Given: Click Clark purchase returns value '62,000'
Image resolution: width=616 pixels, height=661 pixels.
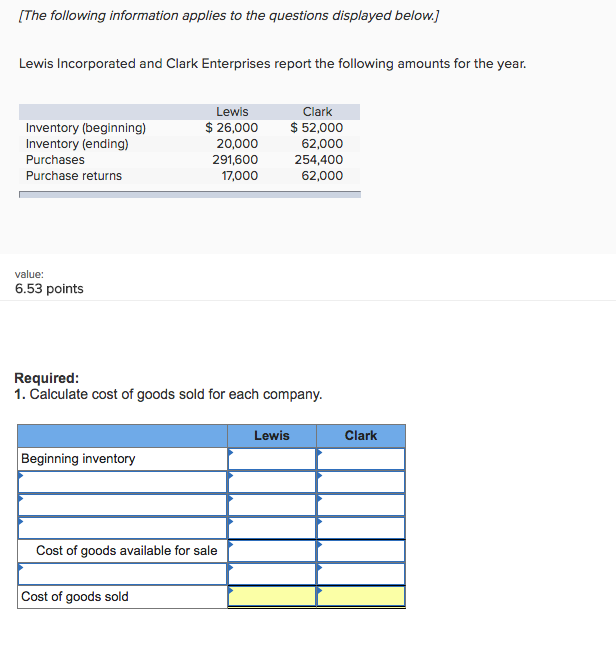Looking at the screenshot, I should (x=322, y=176).
